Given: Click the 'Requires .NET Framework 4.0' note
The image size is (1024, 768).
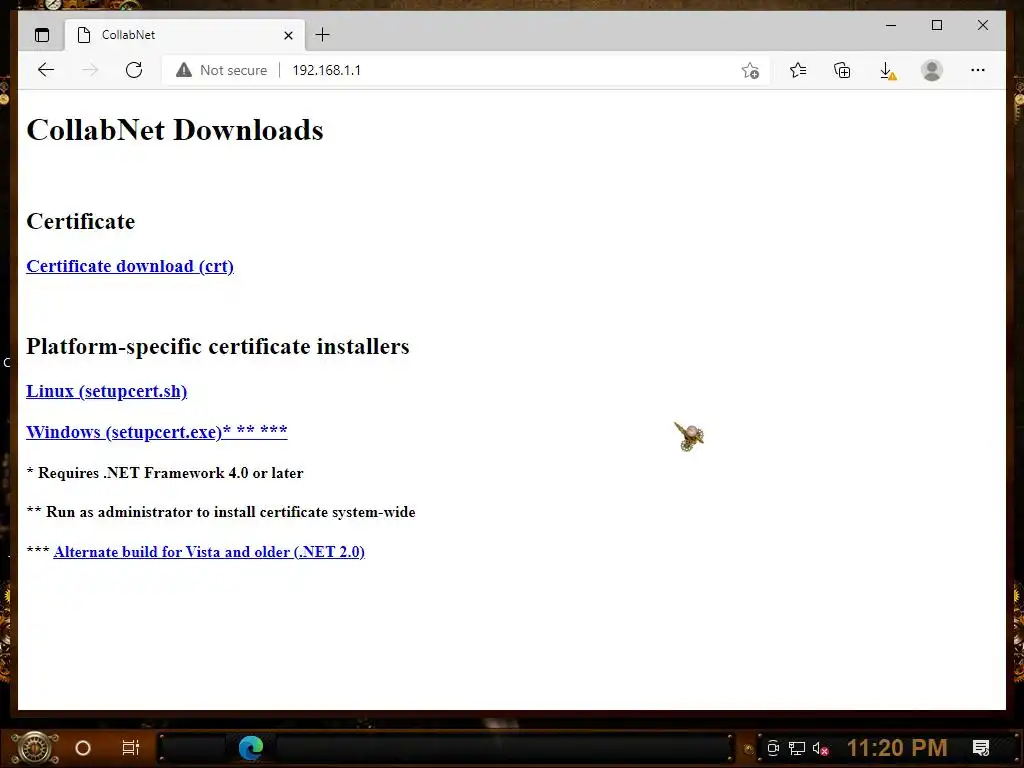Looking at the screenshot, I should pos(165,473).
